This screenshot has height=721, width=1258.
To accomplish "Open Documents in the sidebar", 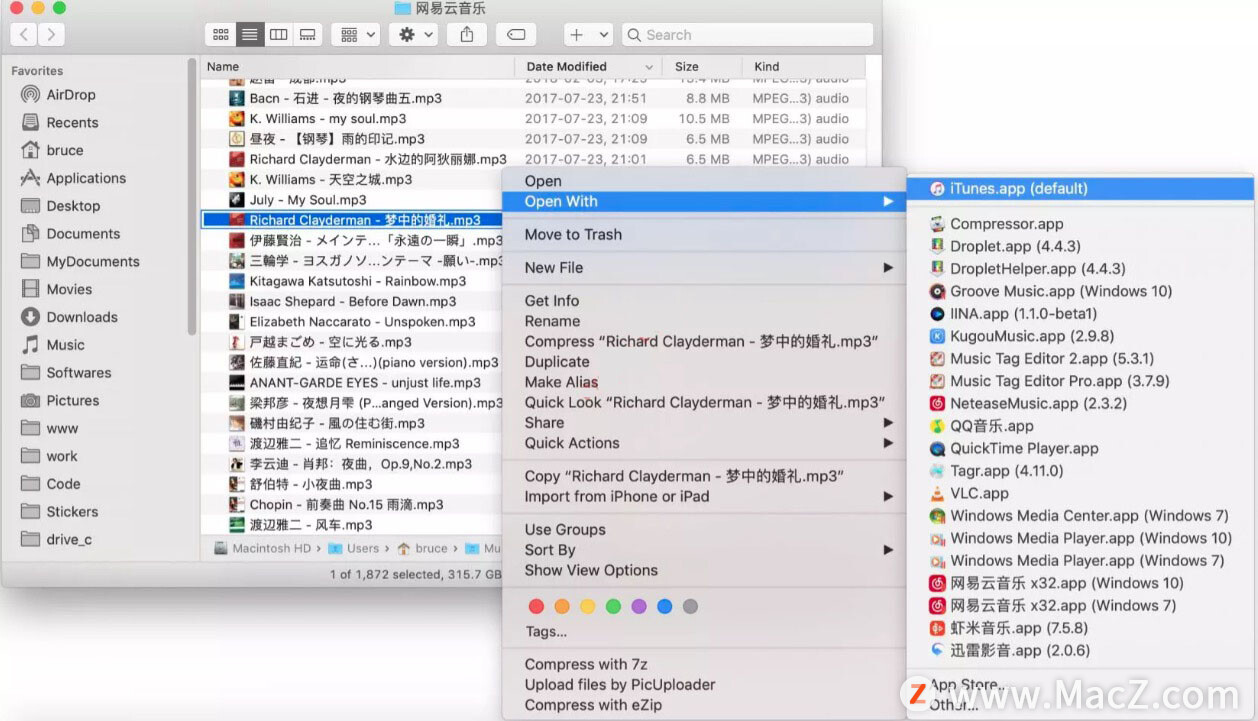I will (83, 234).
